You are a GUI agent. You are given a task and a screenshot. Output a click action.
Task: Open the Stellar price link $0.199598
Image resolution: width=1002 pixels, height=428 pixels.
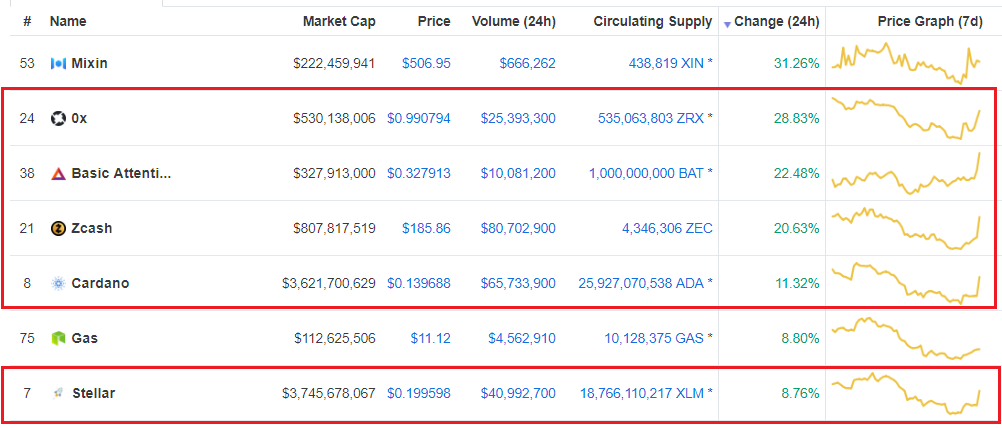click(x=418, y=394)
